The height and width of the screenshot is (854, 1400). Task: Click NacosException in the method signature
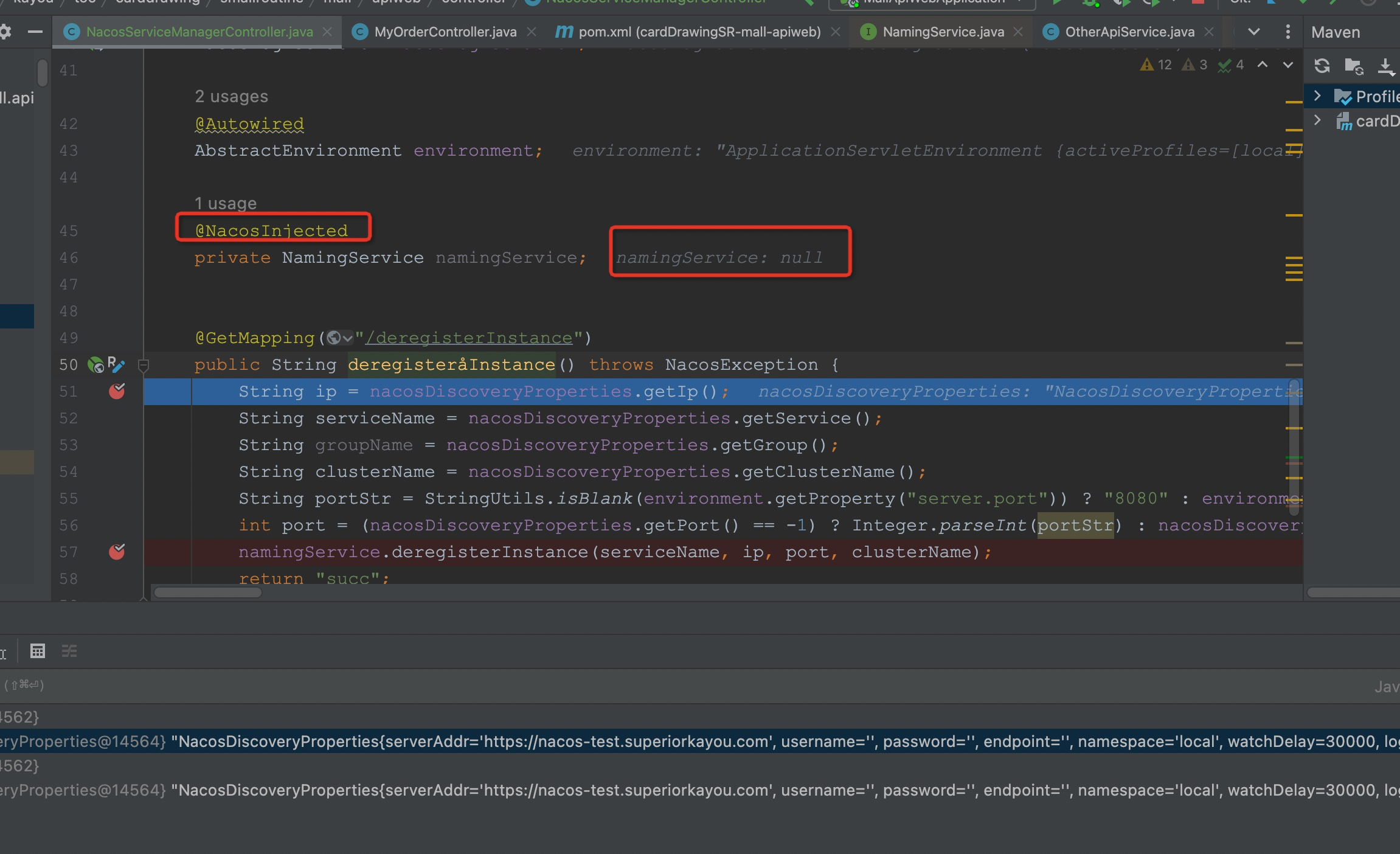741,364
